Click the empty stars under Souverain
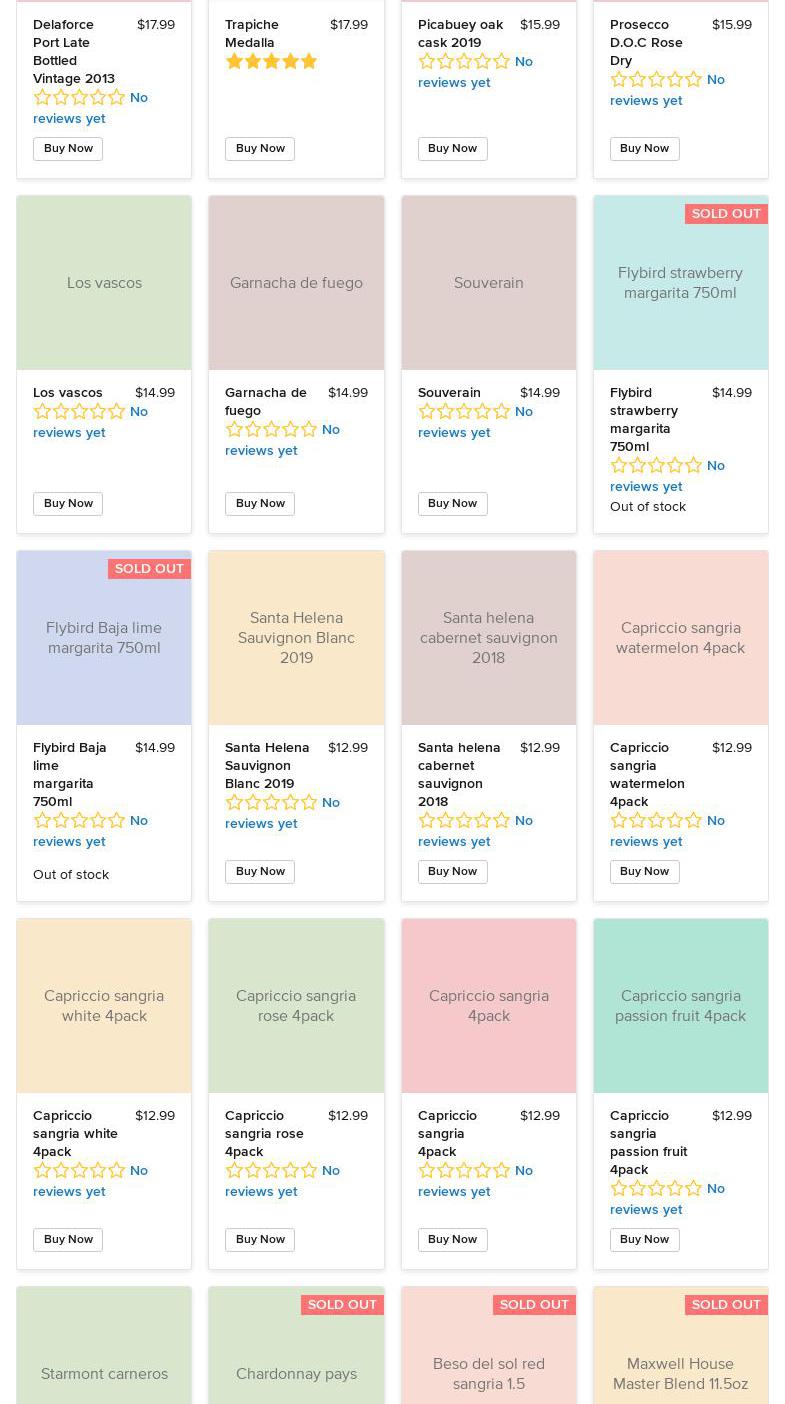This screenshot has height=1404, width=785. pos(464,412)
